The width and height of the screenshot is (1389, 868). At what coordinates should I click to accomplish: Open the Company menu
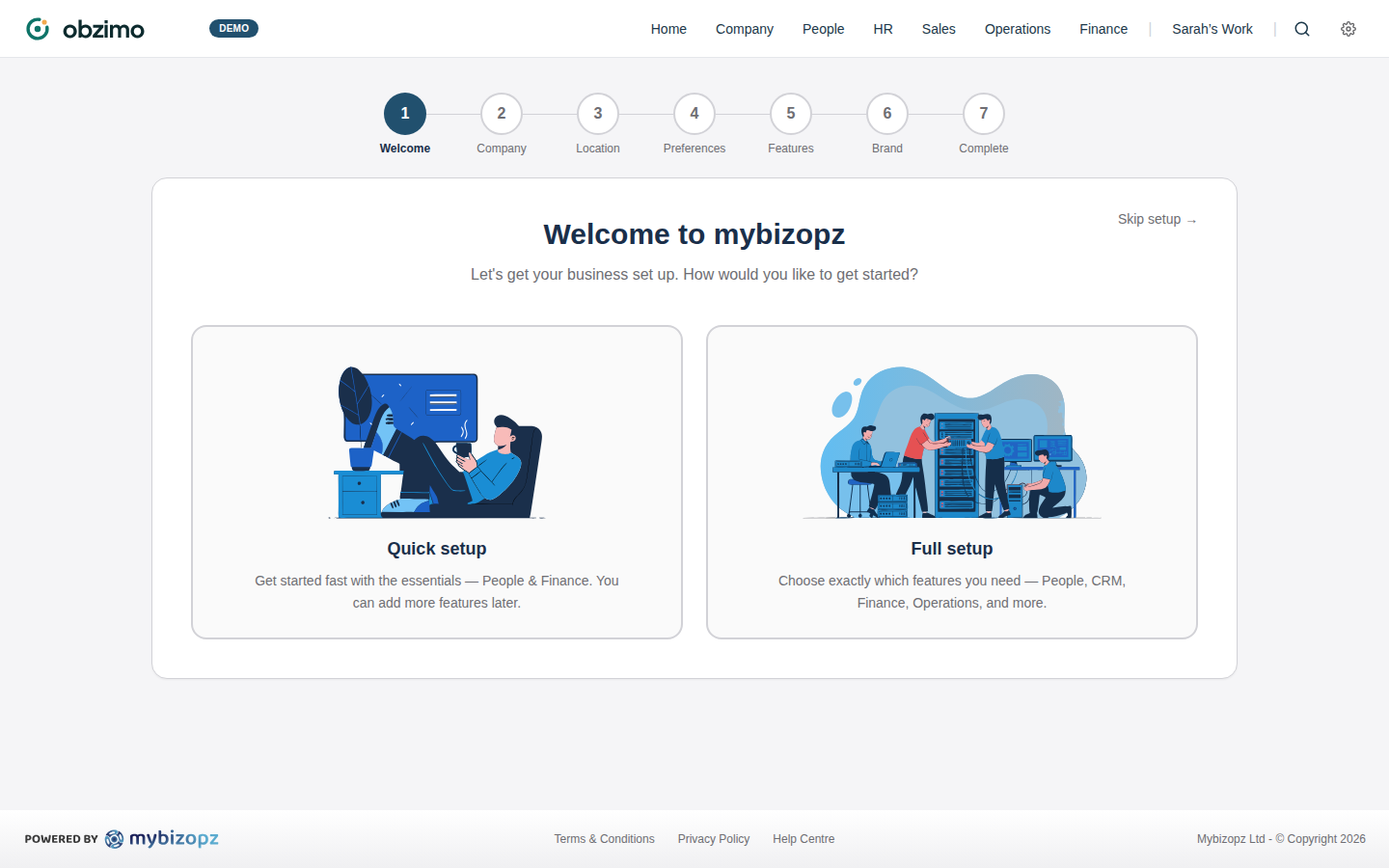pyautogui.click(x=745, y=29)
